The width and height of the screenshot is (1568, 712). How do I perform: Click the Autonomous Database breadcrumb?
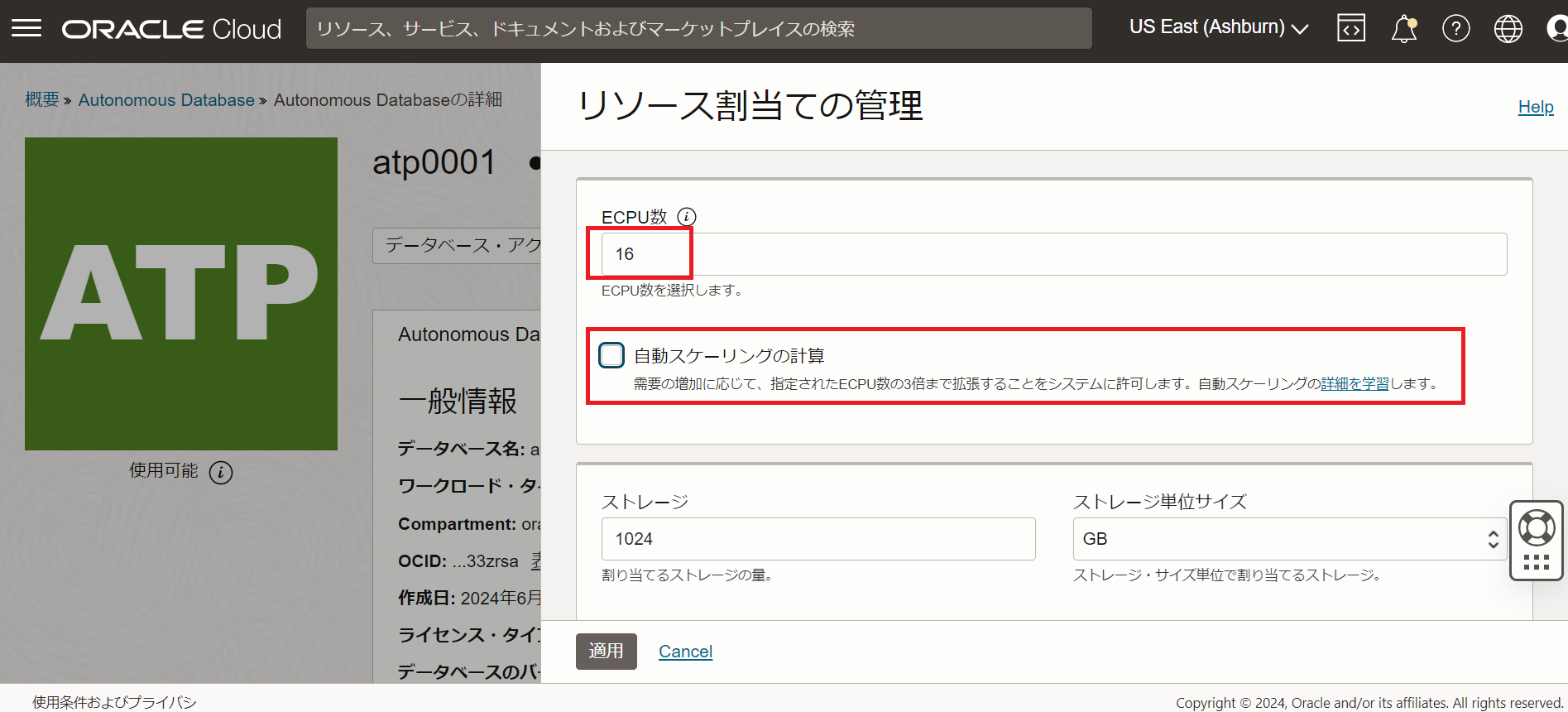(x=166, y=100)
